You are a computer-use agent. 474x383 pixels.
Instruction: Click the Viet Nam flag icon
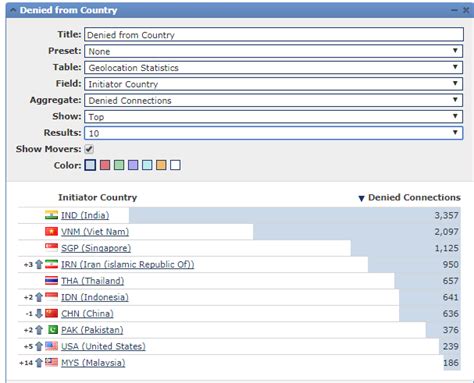point(51,231)
